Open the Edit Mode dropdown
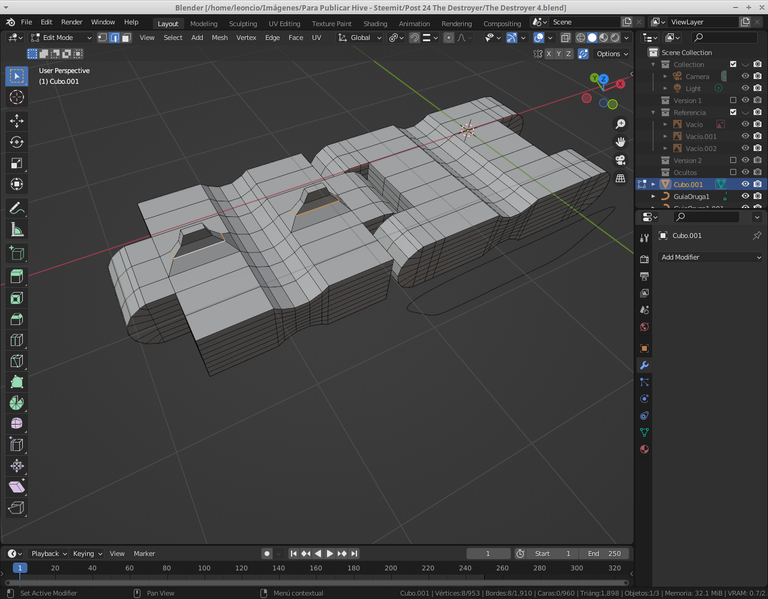This screenshot has width=768, height=599. coord(60,37)
